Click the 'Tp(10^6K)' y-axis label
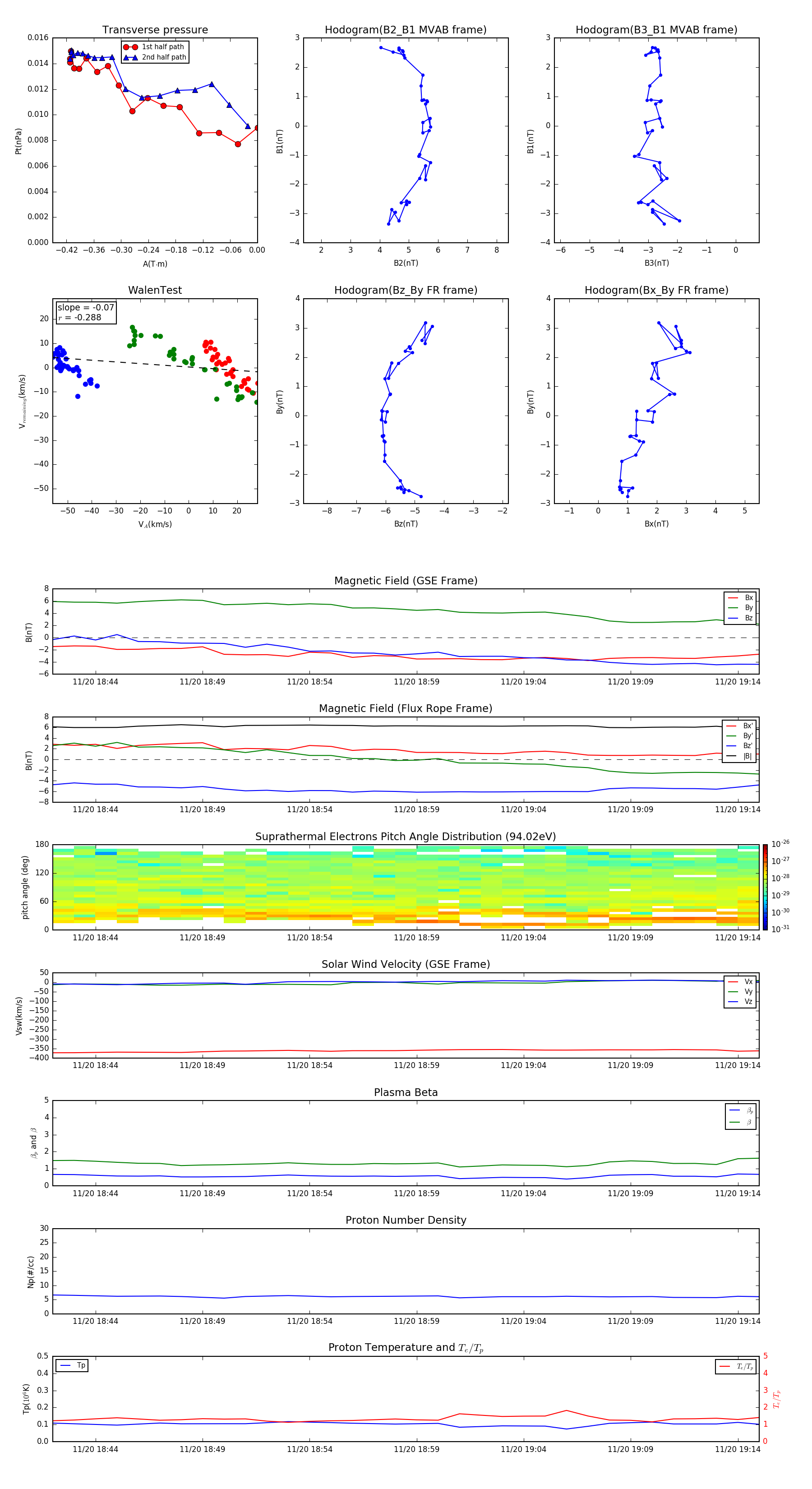This screenshot has width=812, height=1489. pyautogui.click(x=26, y=1399)
